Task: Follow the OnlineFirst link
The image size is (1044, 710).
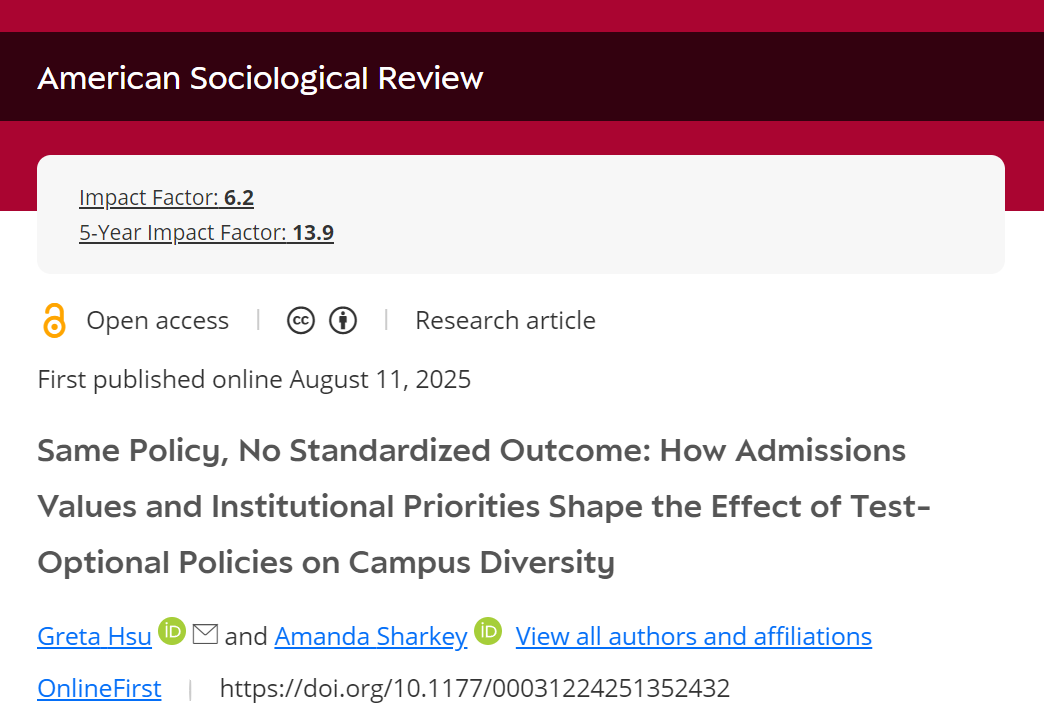Action: pyautogui.click(x=99, y=688)
